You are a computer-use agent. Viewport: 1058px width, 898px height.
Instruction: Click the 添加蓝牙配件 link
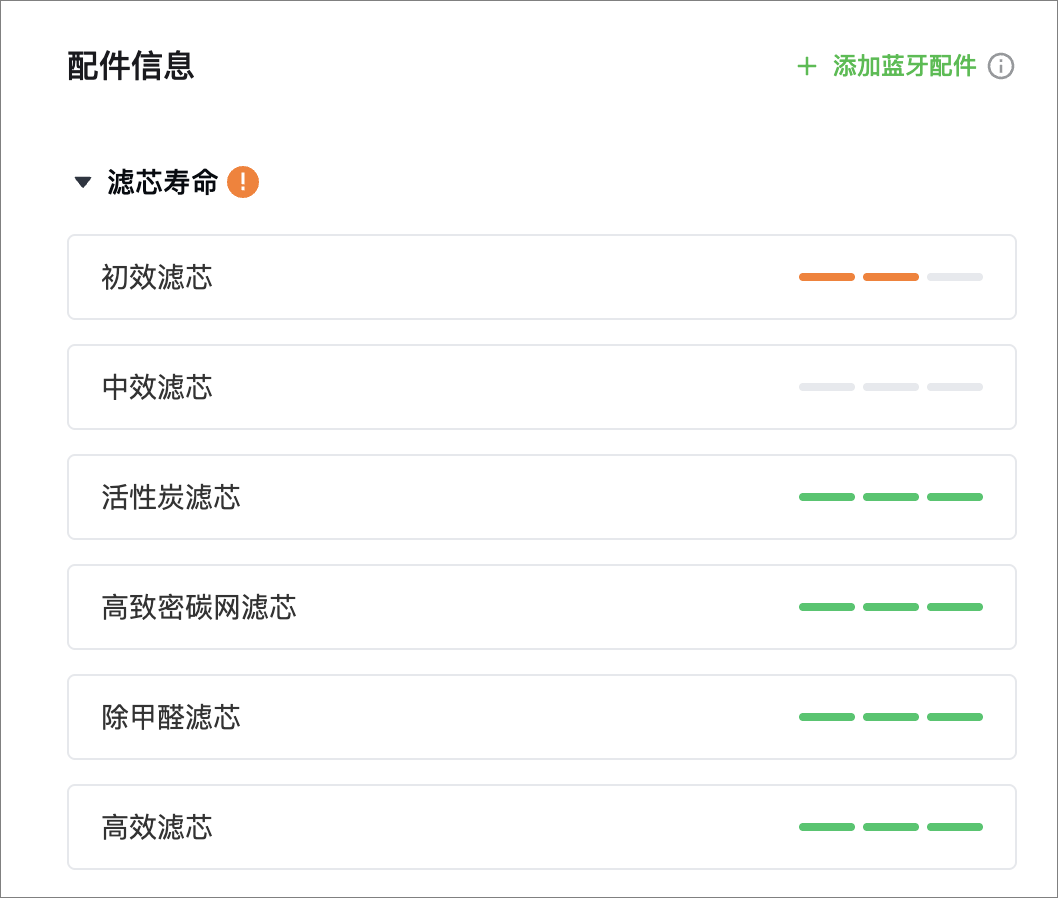[904, 66]
